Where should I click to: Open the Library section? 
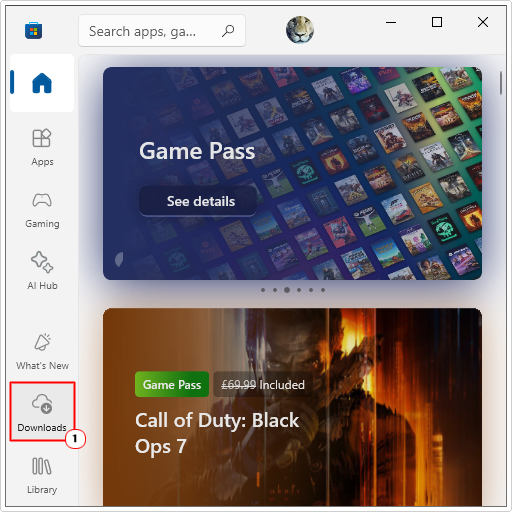(42, 475)
